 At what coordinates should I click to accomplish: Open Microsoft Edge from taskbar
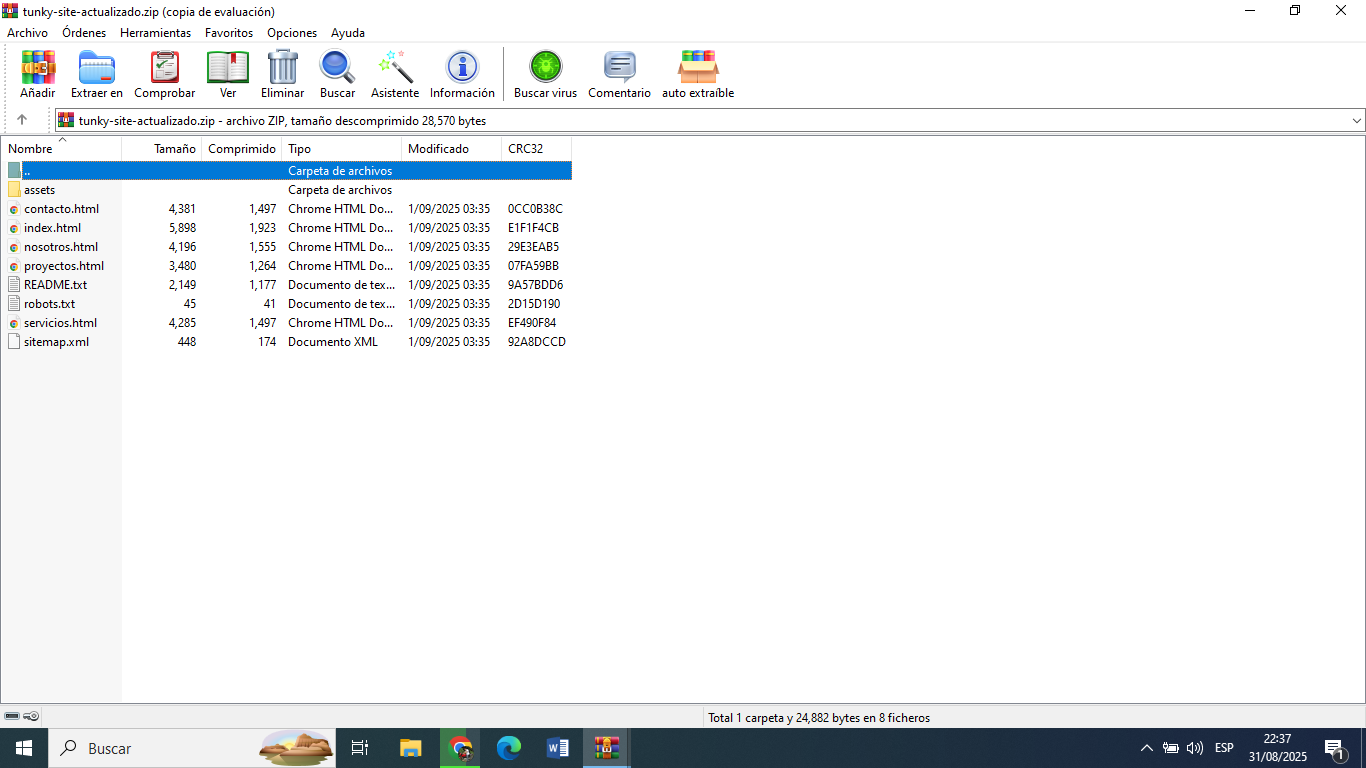pyautogui.click(x=509, y=748)
